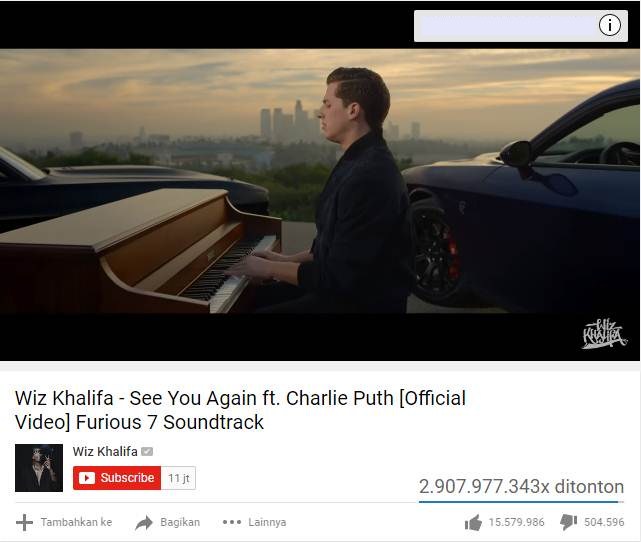Click the thumbs up like icon
This screenshot has width=641, height=542.
click(x=473, y=522)
